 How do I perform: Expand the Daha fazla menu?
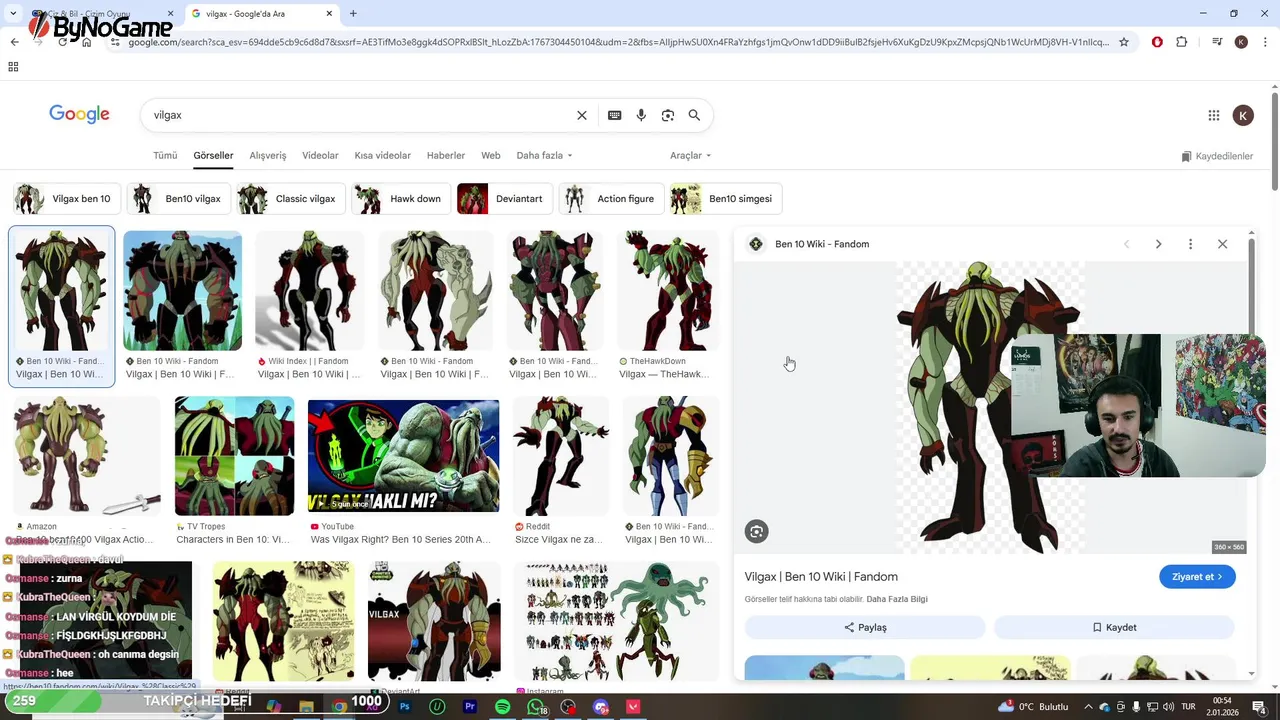coord(544,156)
